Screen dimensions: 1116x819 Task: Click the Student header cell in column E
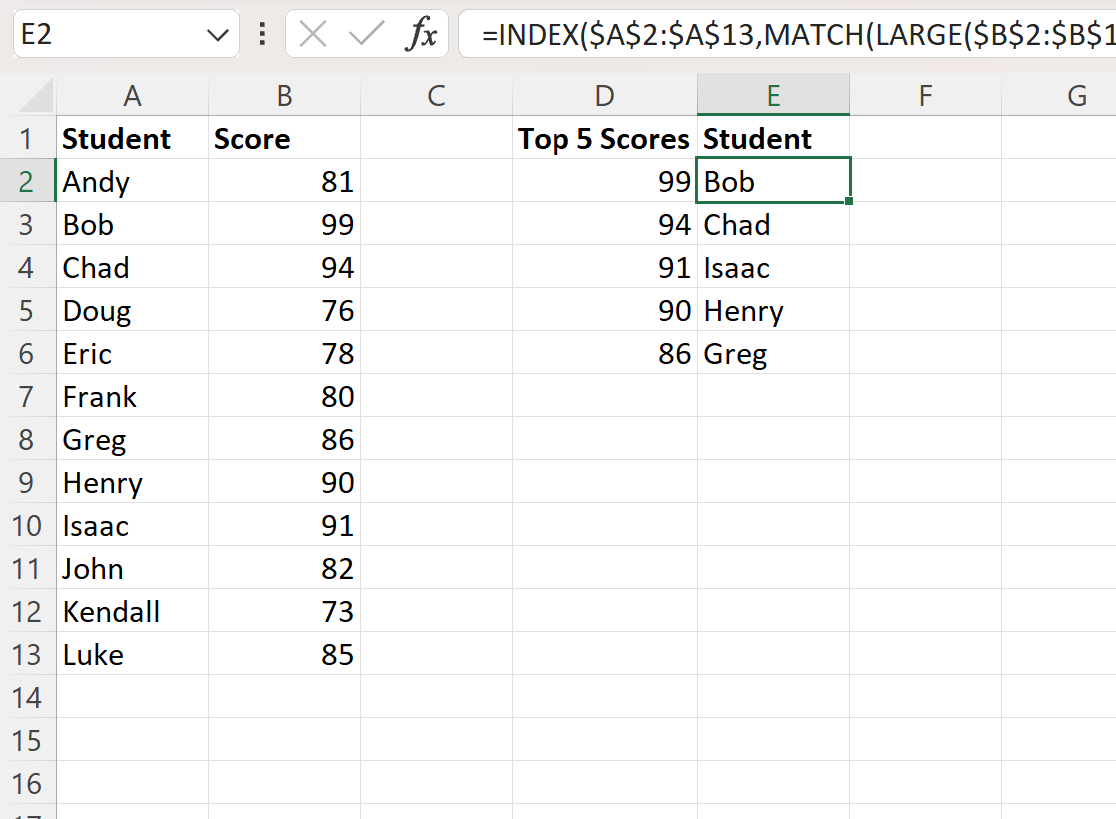774,138
